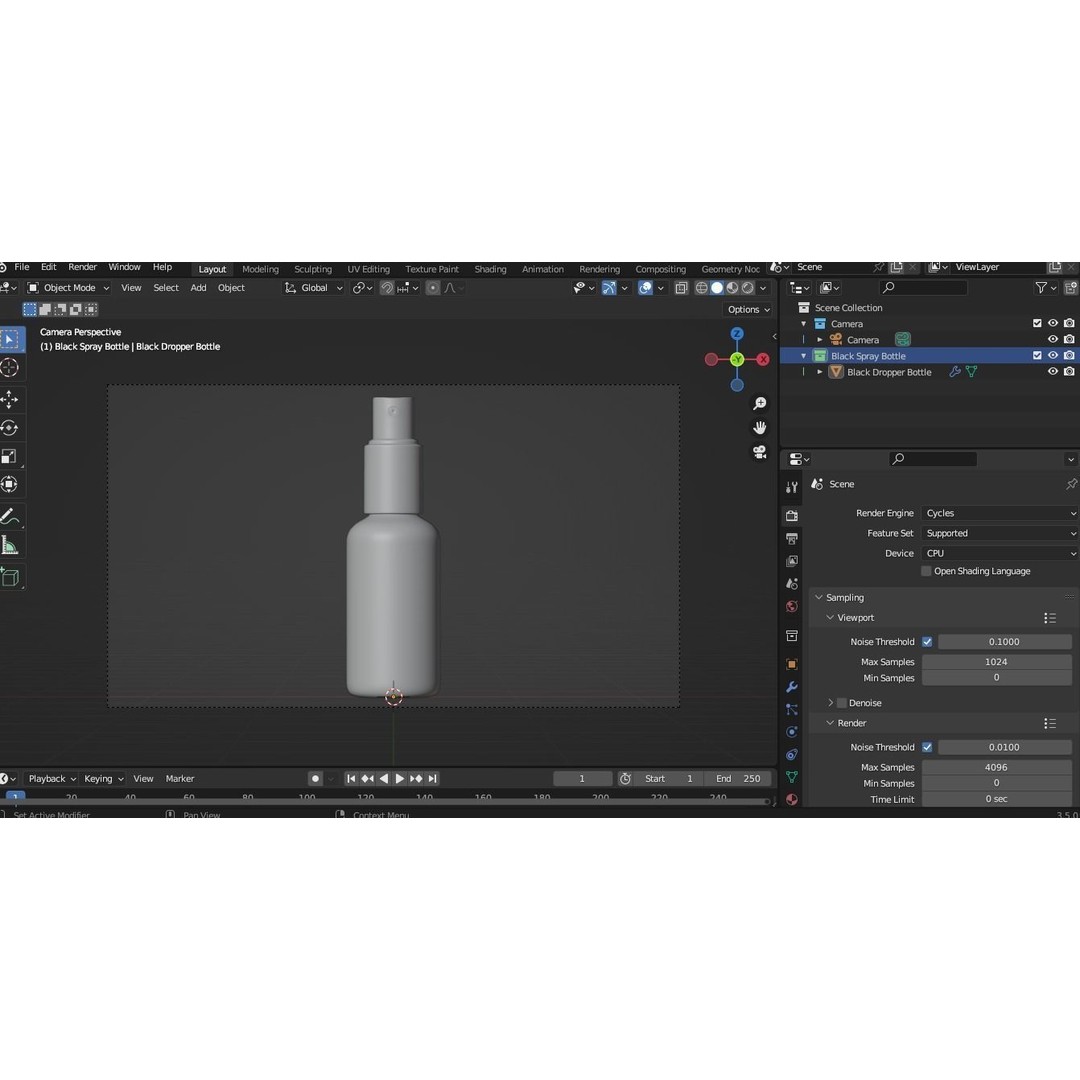The image size is (1080, 1080).
Task: Open the viewport Options dropdown
Action: click(x=749, y=310)
